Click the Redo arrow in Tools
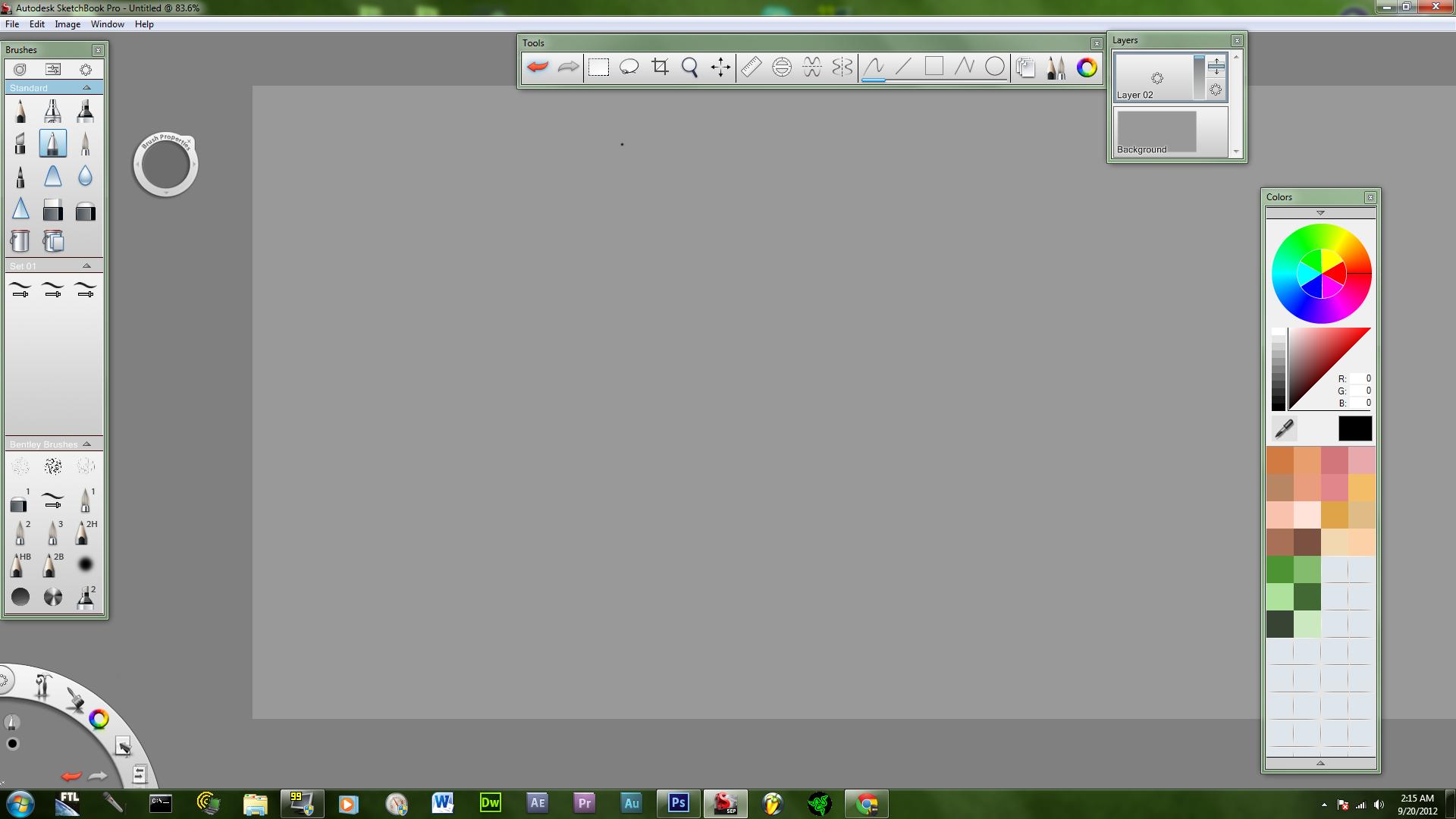The width and height of the screenshot is (1456, 819). (568, 67)
